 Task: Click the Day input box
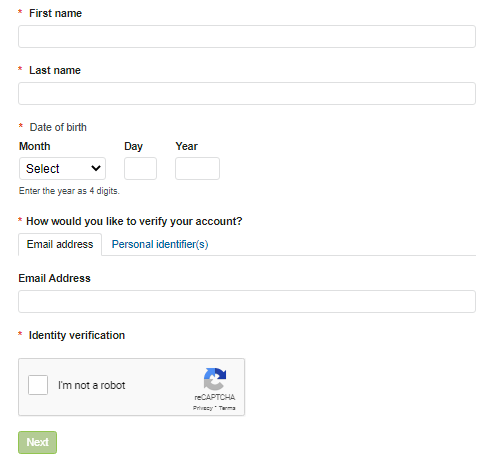(140, 169)
